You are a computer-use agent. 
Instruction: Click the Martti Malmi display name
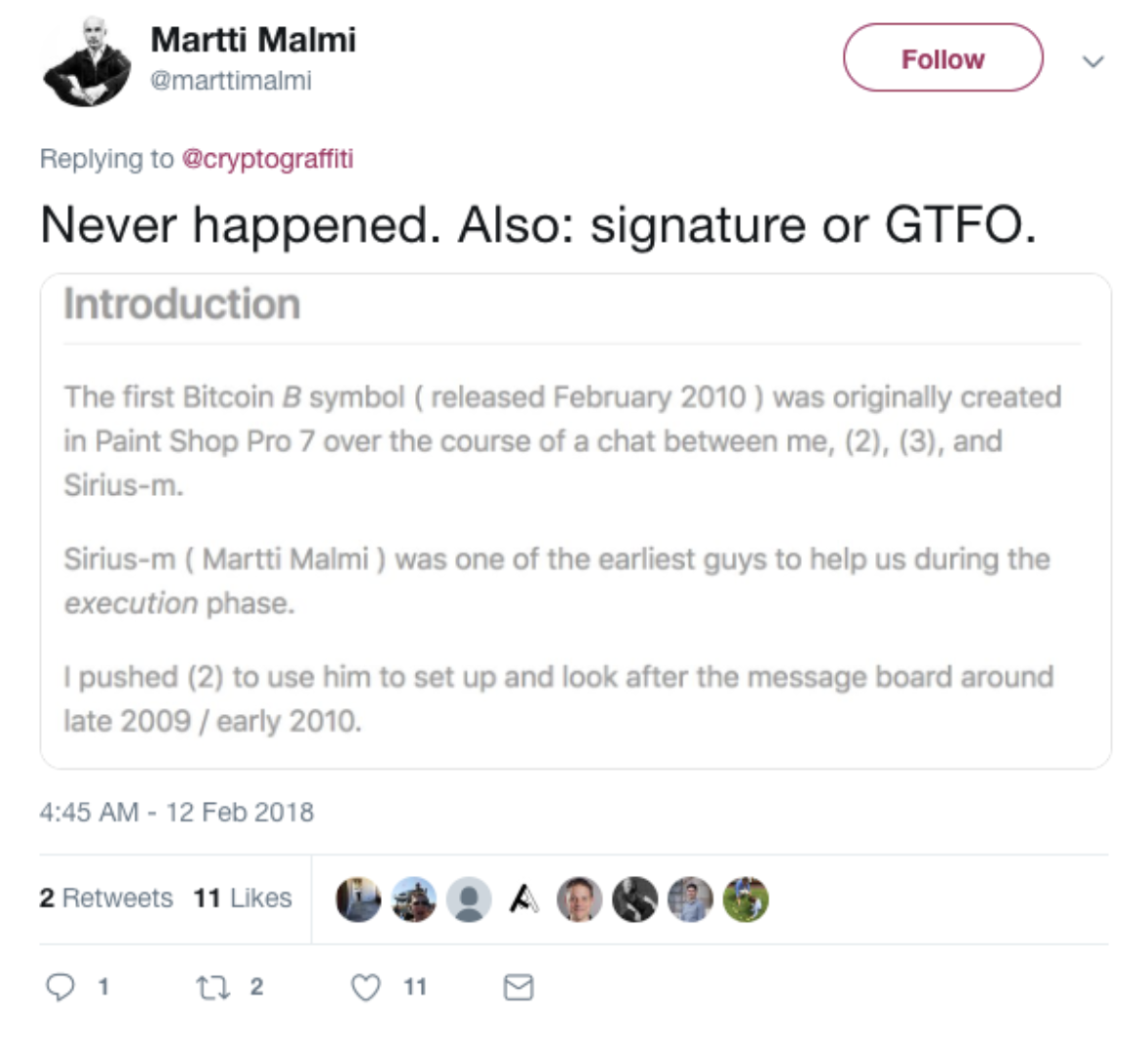click(x=253, y=40)
